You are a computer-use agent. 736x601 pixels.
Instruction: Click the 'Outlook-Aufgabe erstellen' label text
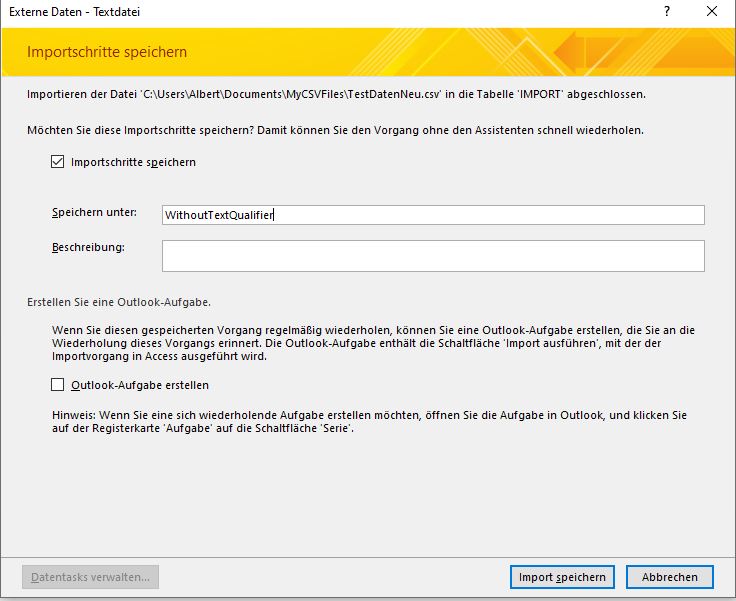140,385
